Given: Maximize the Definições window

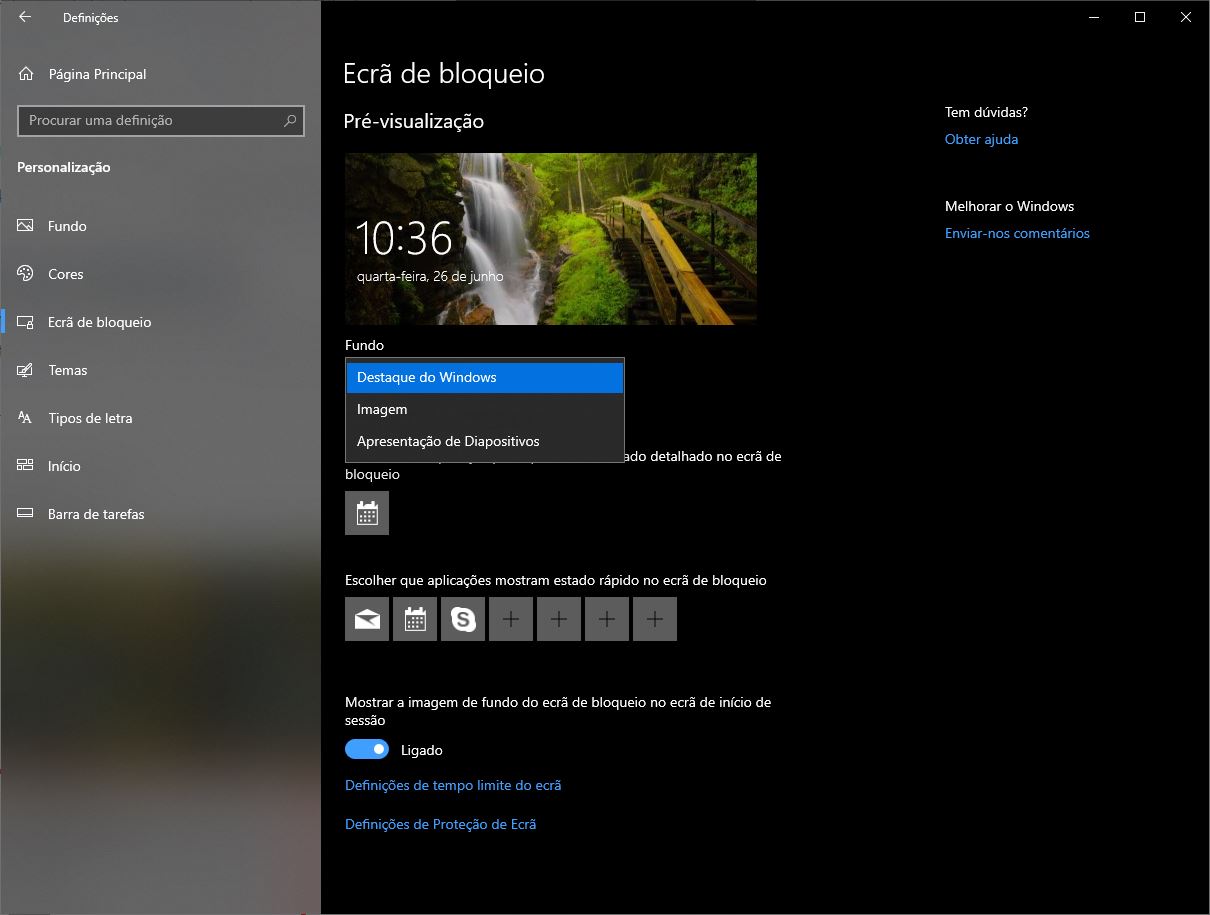Looking at the screenshot, I should (1140, 17).
